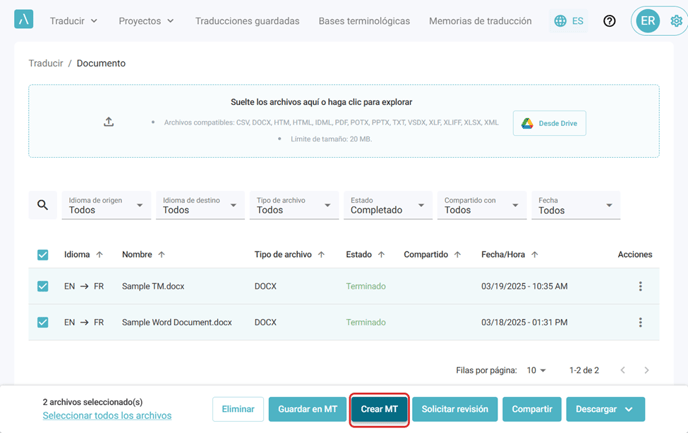This screenshot has width=688, height=433.
Task: Click the 03/19/2025 - 10:35 AM date
Action: (524, 286)
